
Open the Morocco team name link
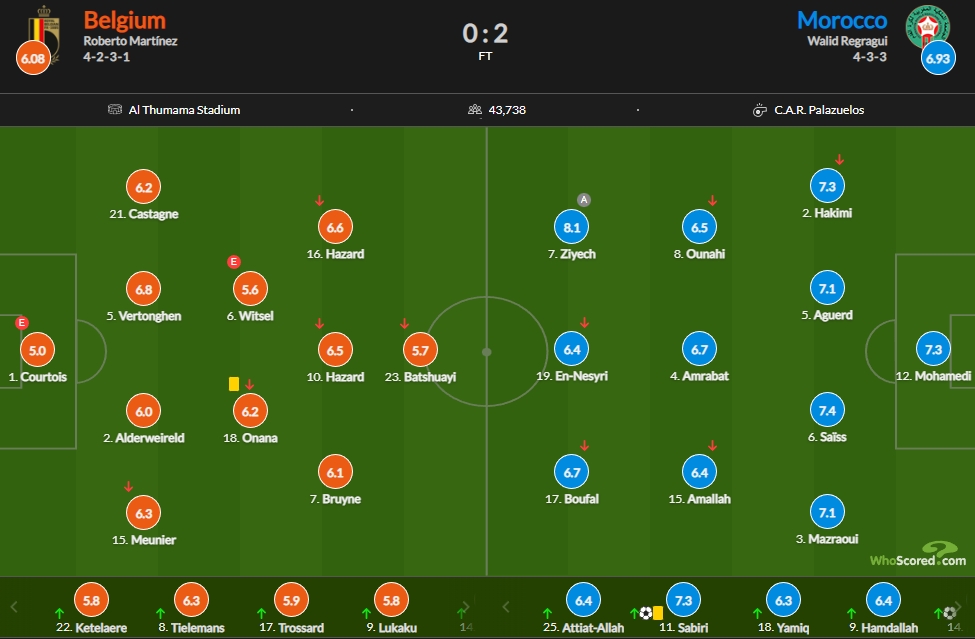tap(842, 21)
